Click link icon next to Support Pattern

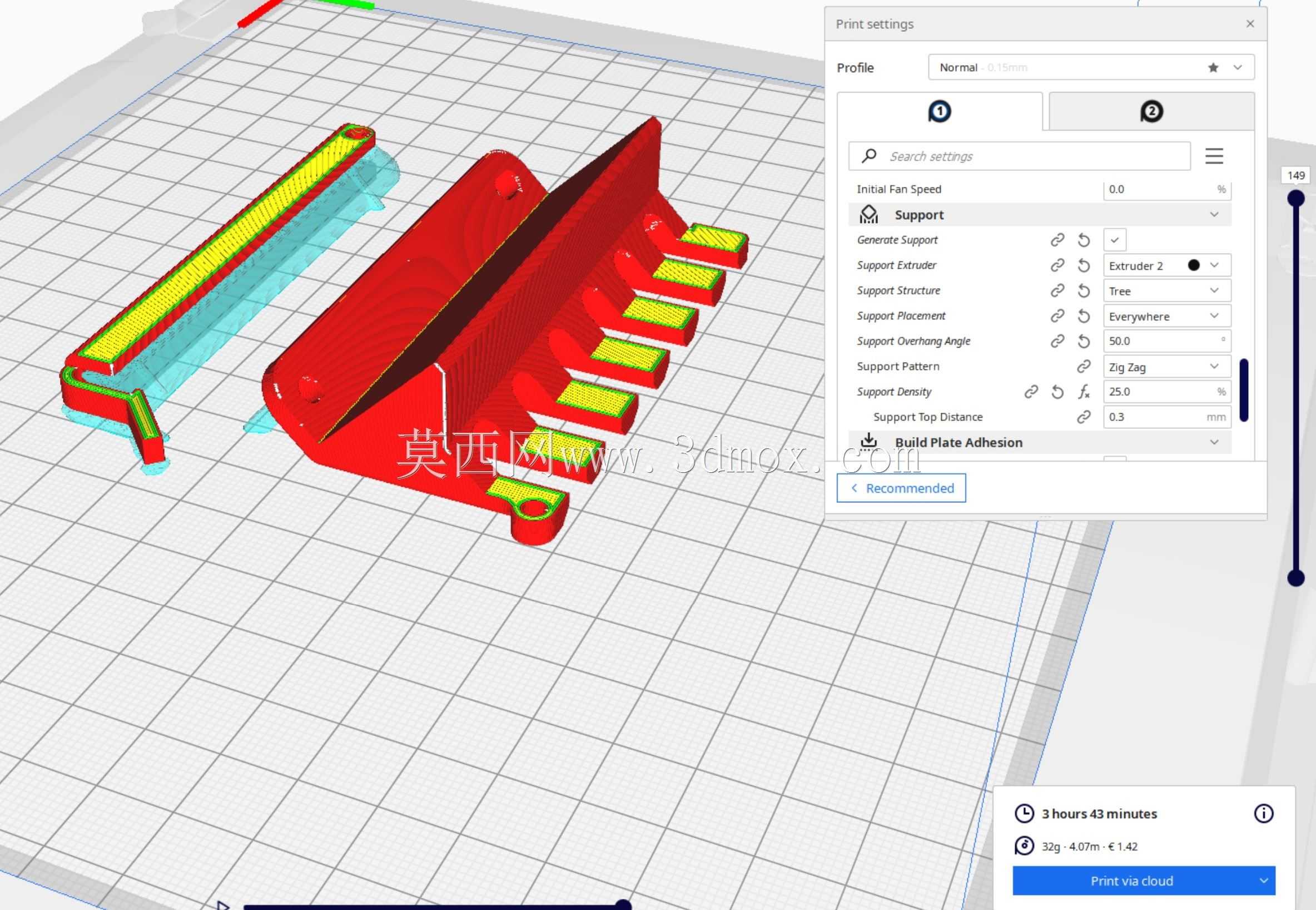click(1084, 367)
